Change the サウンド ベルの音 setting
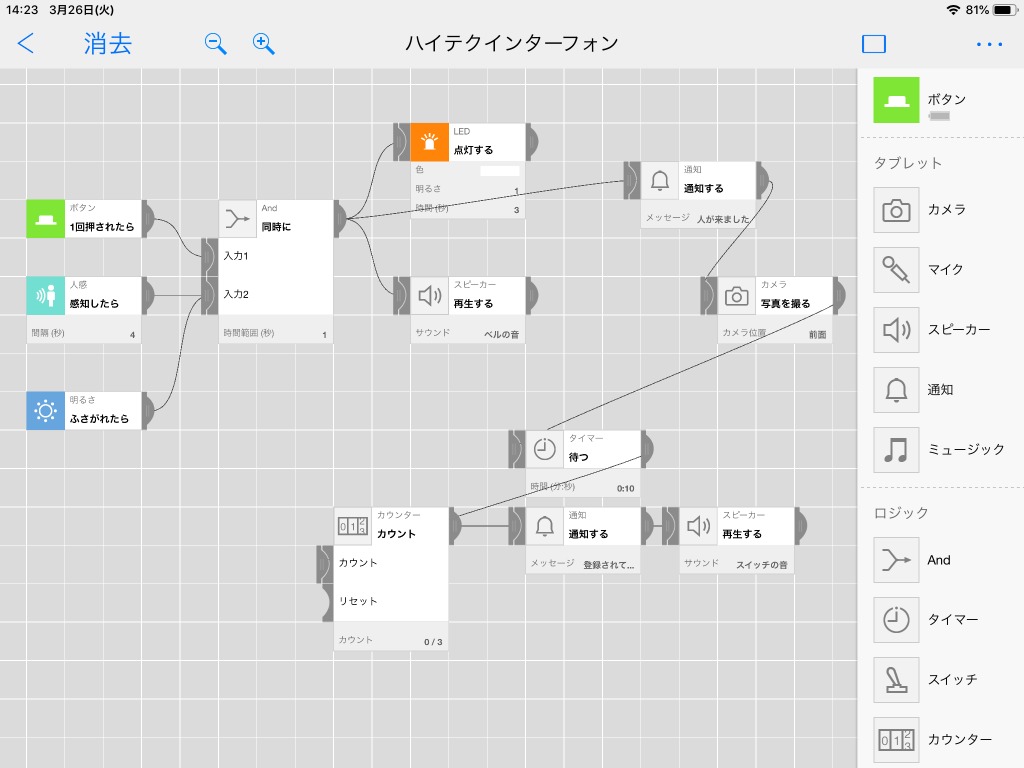1024x768 pixels. tap(468, 334)
